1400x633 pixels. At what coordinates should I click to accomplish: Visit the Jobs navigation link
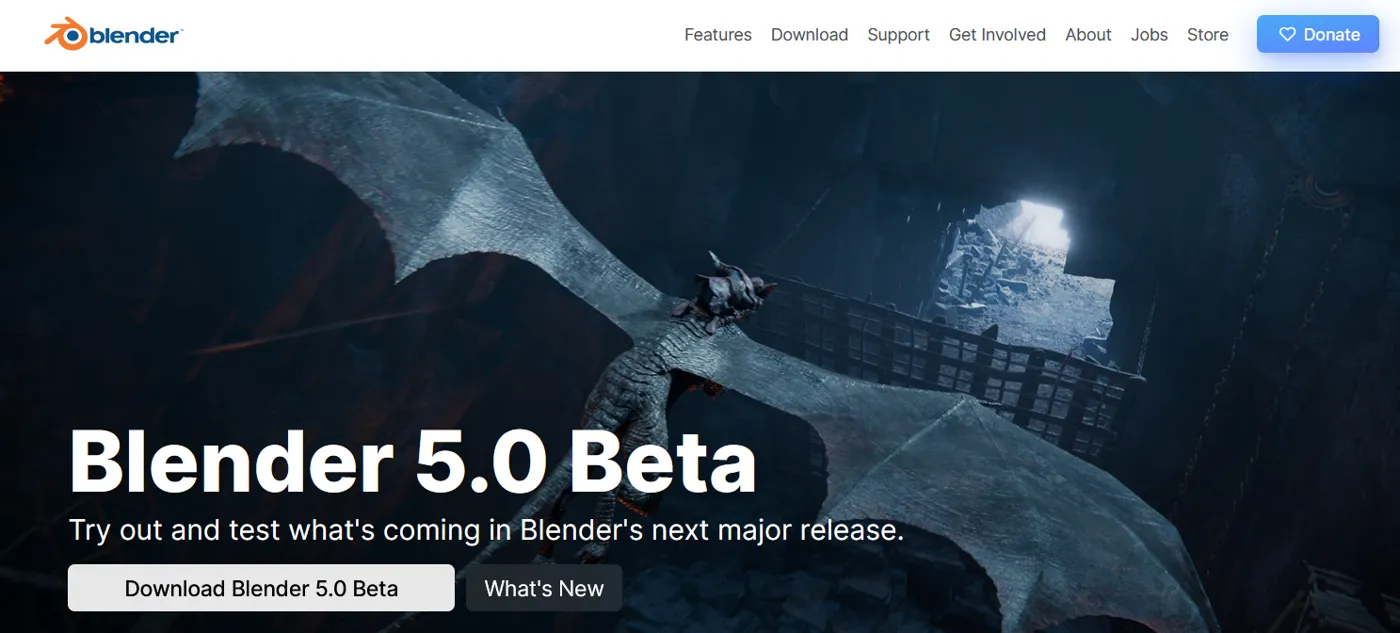point(1149,34)
